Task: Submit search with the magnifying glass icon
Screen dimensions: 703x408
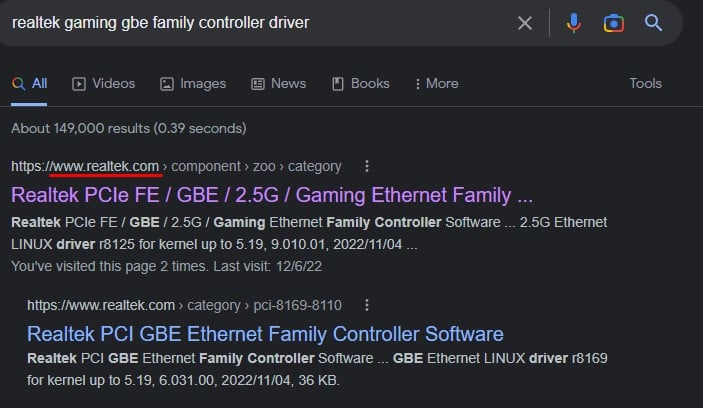Action: coord(654,23)
